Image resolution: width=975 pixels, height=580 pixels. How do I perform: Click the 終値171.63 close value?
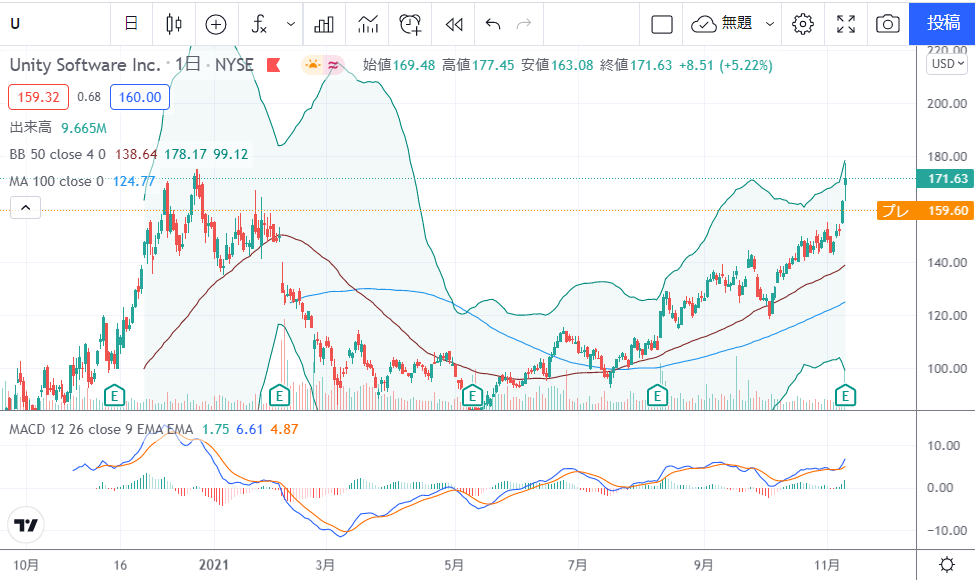pos(636,65)
